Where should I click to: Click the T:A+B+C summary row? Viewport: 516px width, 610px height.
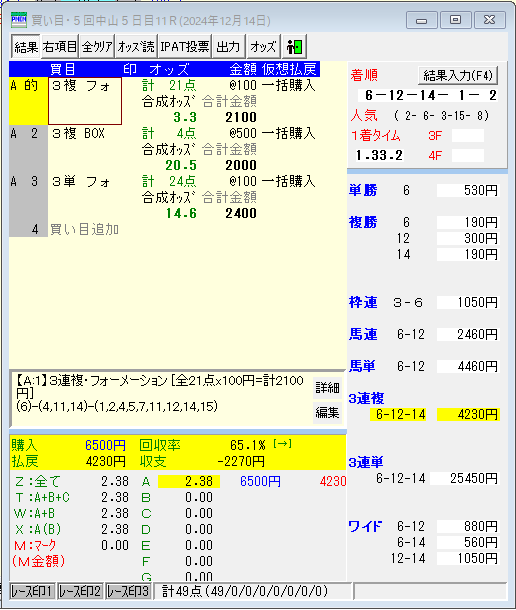72,498
